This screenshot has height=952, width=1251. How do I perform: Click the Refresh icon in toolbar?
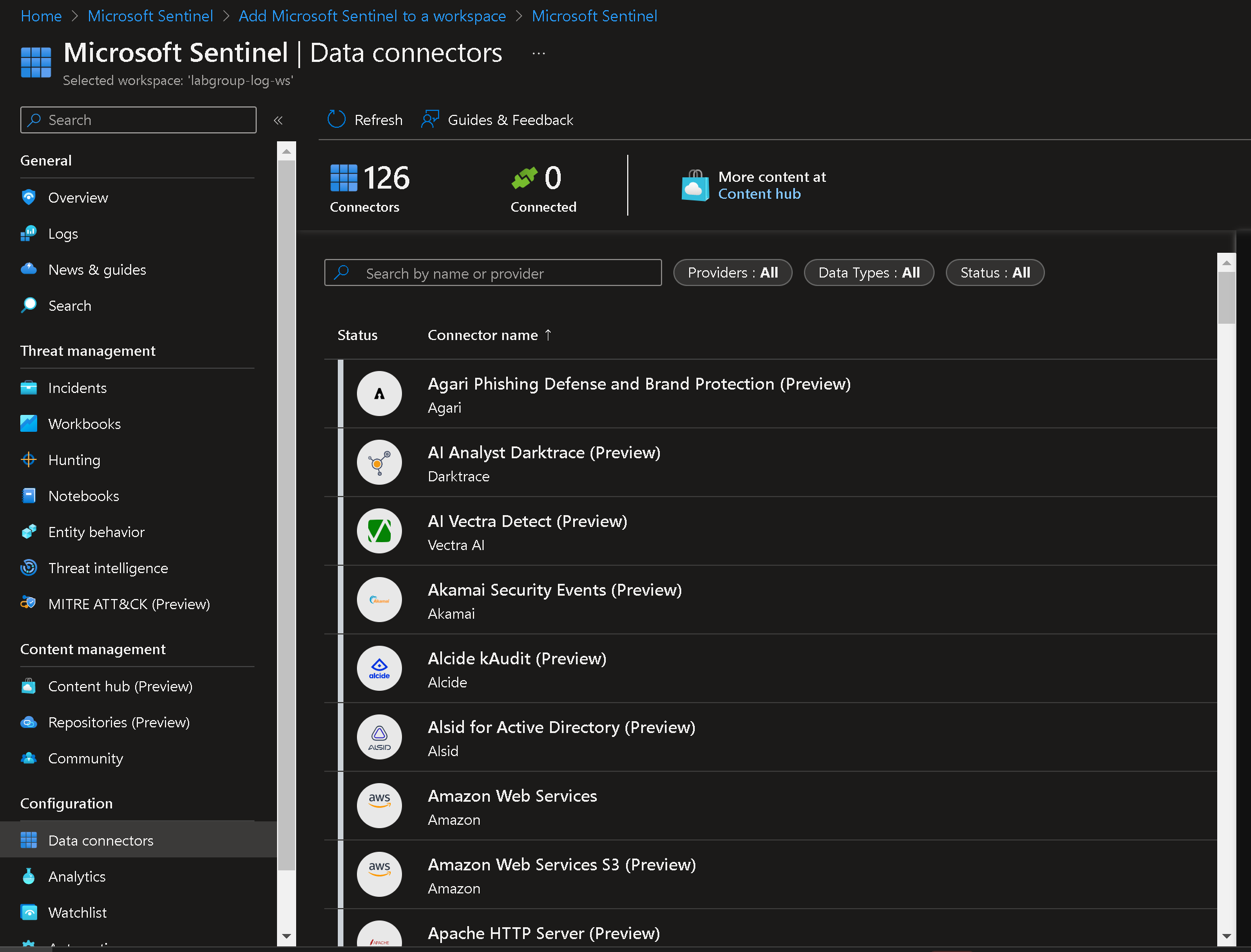336,119
